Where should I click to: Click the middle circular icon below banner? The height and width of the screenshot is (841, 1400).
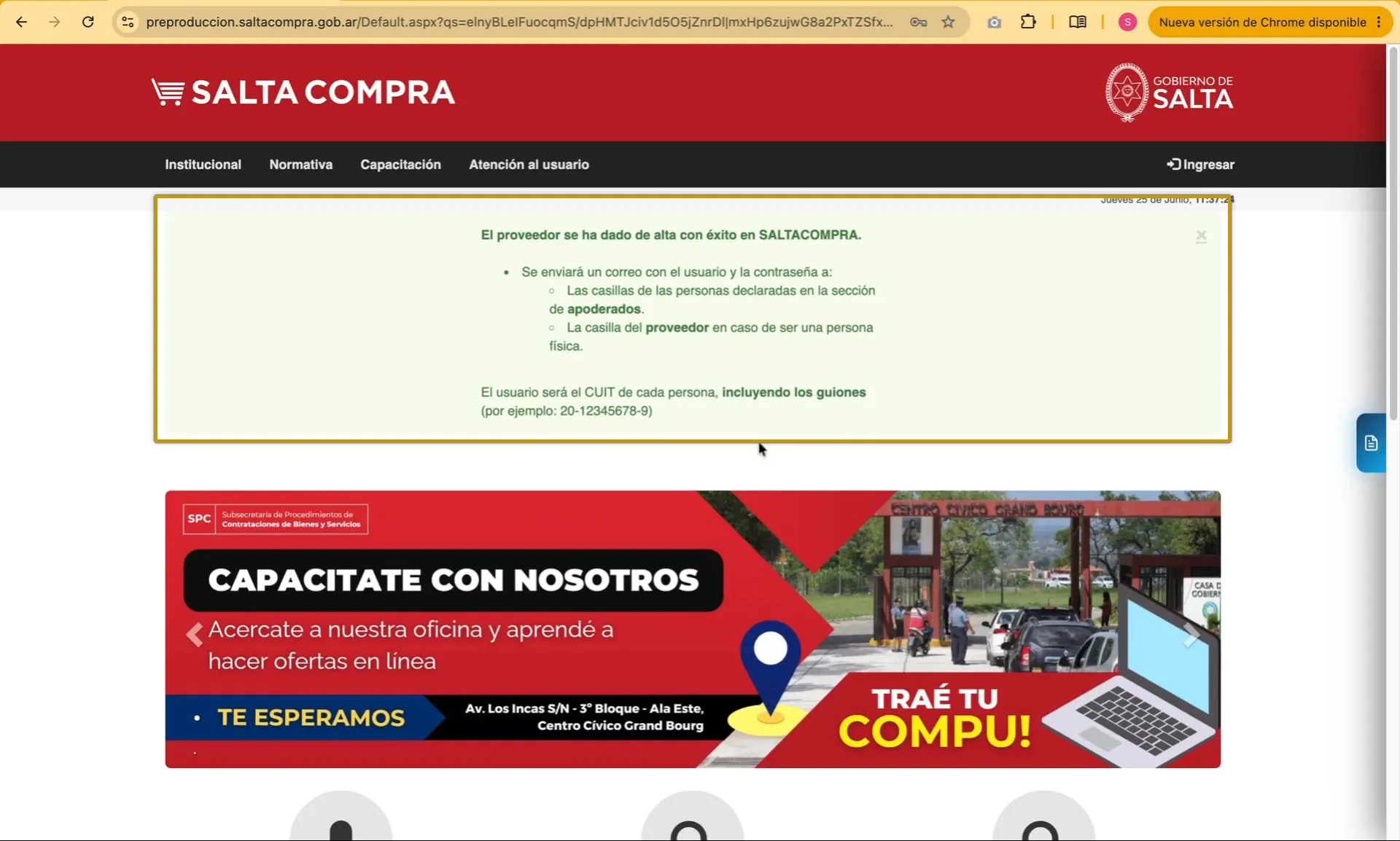point(692,816)
